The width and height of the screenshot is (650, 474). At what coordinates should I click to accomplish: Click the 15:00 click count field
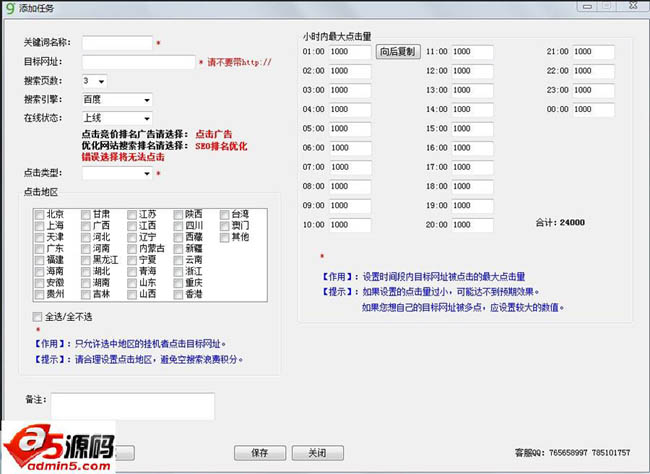[473, 129]
